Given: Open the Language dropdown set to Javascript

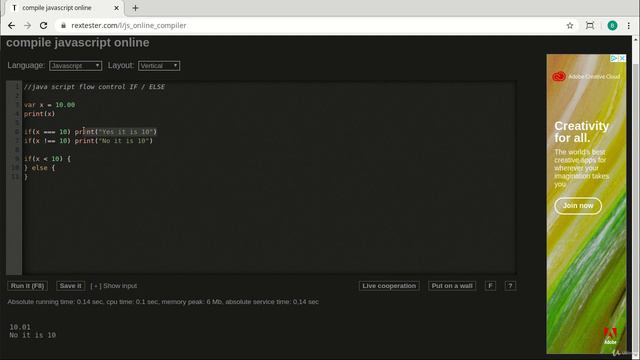Looking at the screenshot, I should pyautogui.click(x=76, y=66).
